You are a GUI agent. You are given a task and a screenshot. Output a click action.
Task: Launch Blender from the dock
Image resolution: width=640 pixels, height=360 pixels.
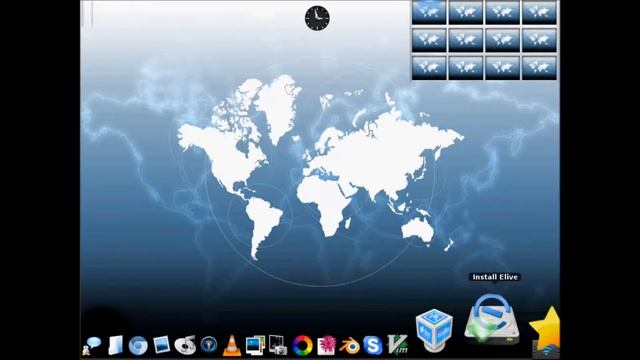point(349,346)
